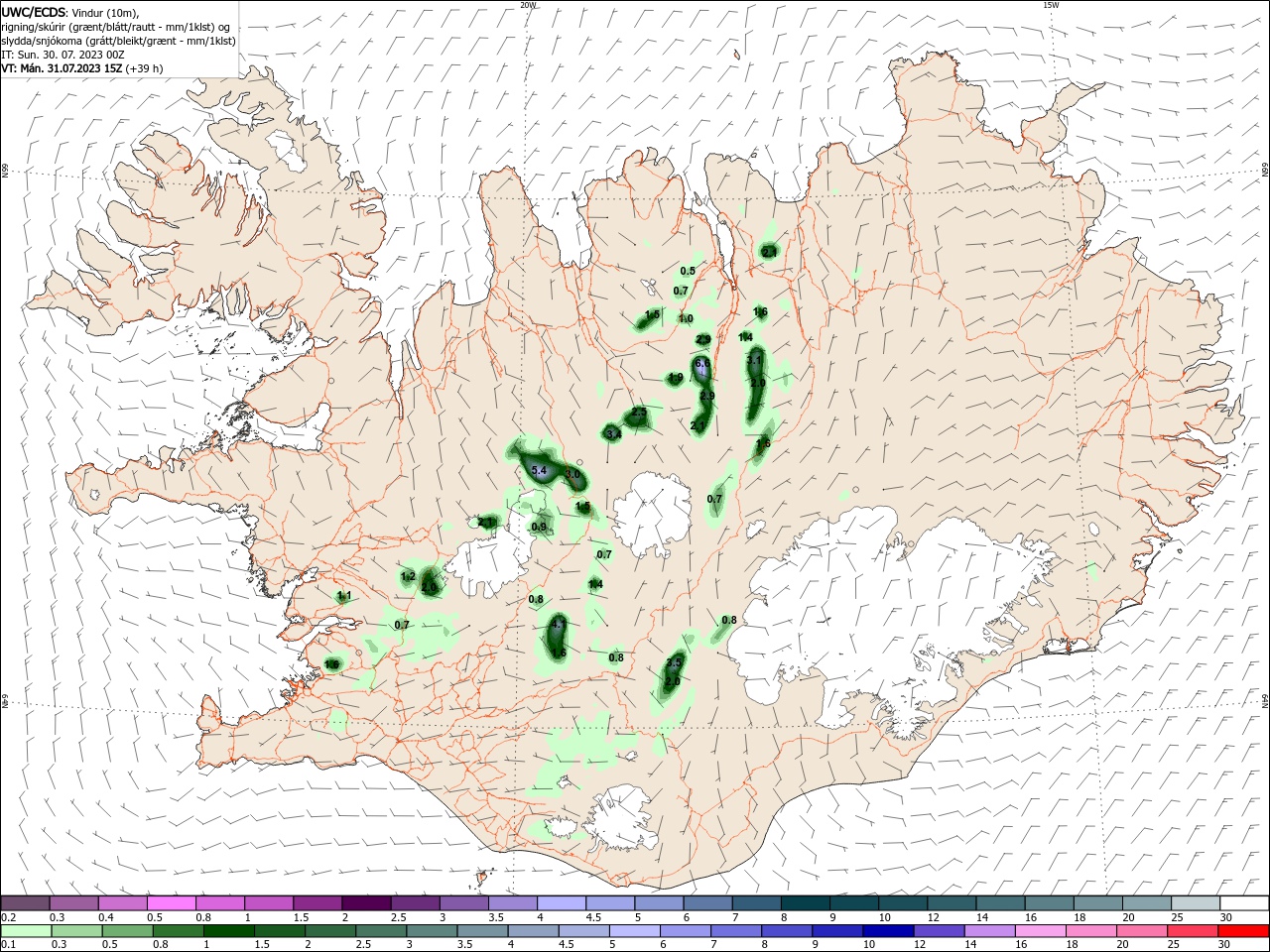Select the deep blue swatch labeled 10 in the bottom legend row

(x=888, y=931)
